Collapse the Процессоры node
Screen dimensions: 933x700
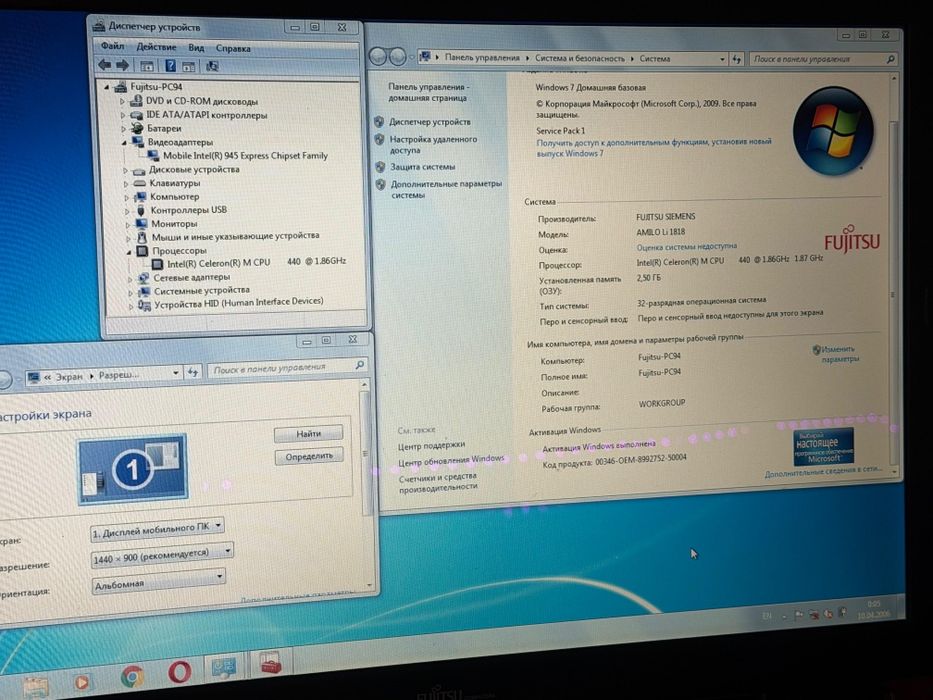coord(129,252)
